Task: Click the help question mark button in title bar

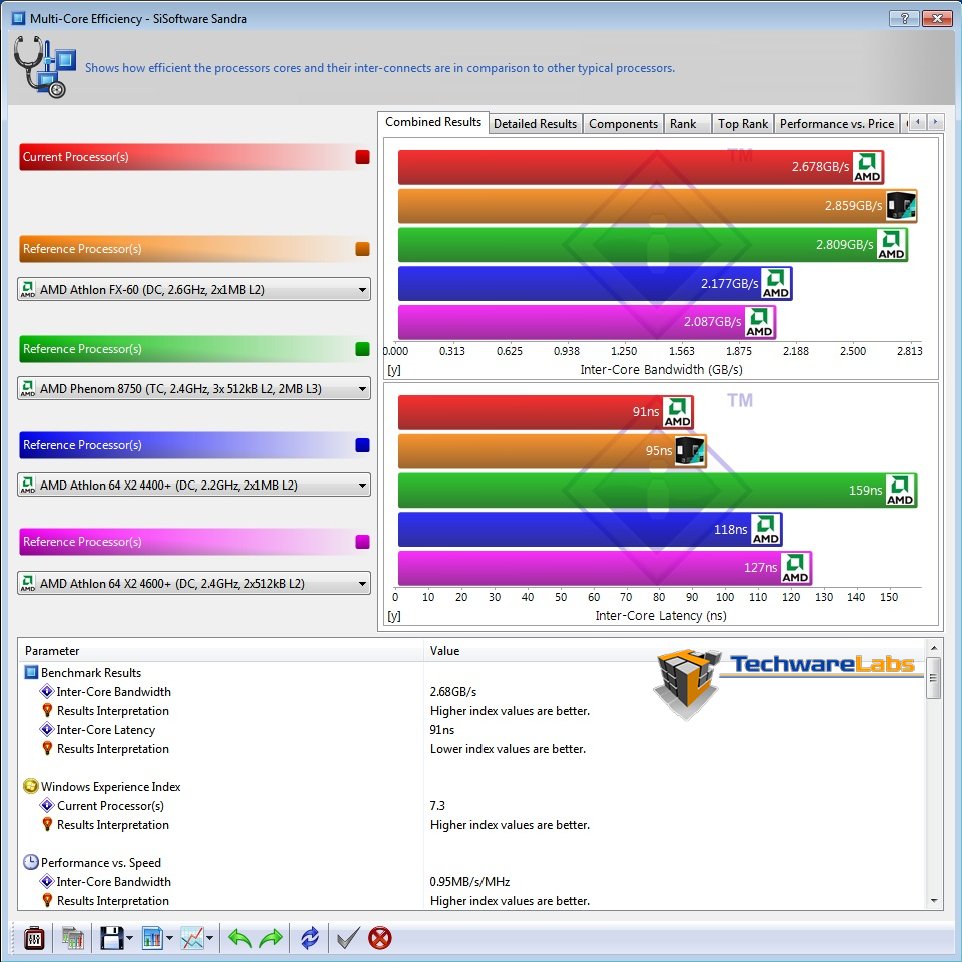Action: [904, 18]
